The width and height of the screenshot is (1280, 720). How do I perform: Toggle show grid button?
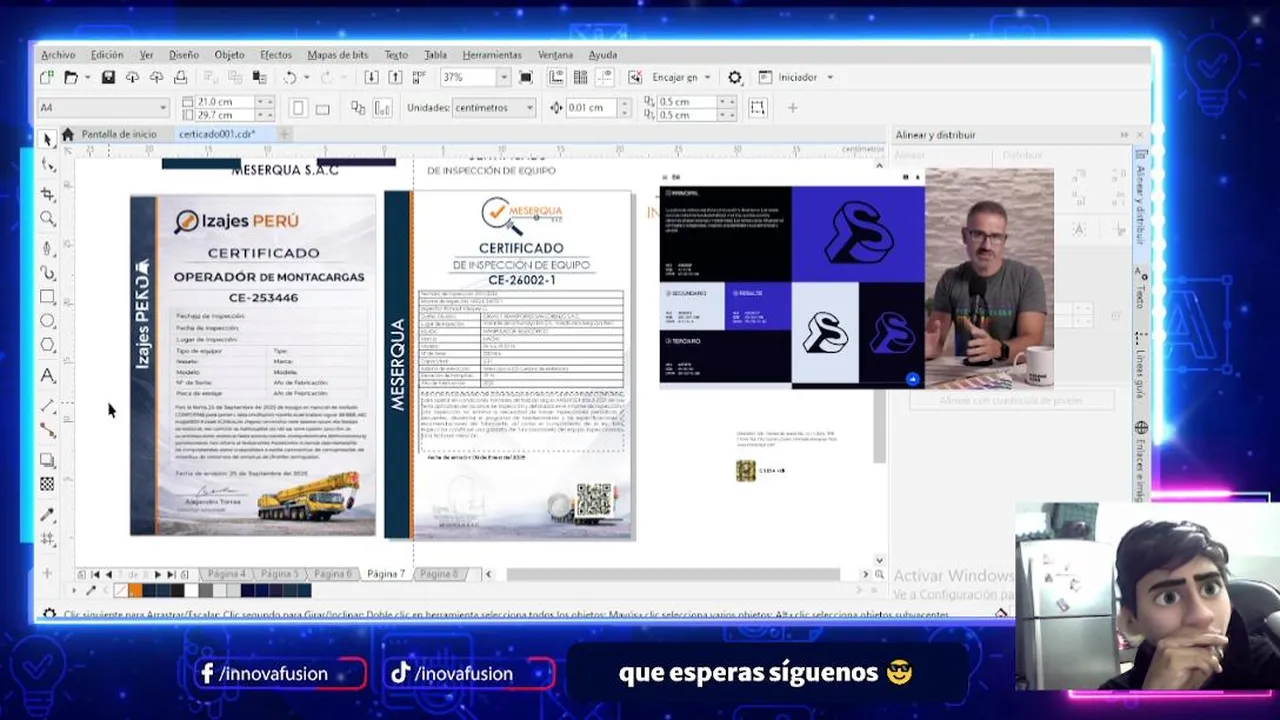click(x=580, y=77)
